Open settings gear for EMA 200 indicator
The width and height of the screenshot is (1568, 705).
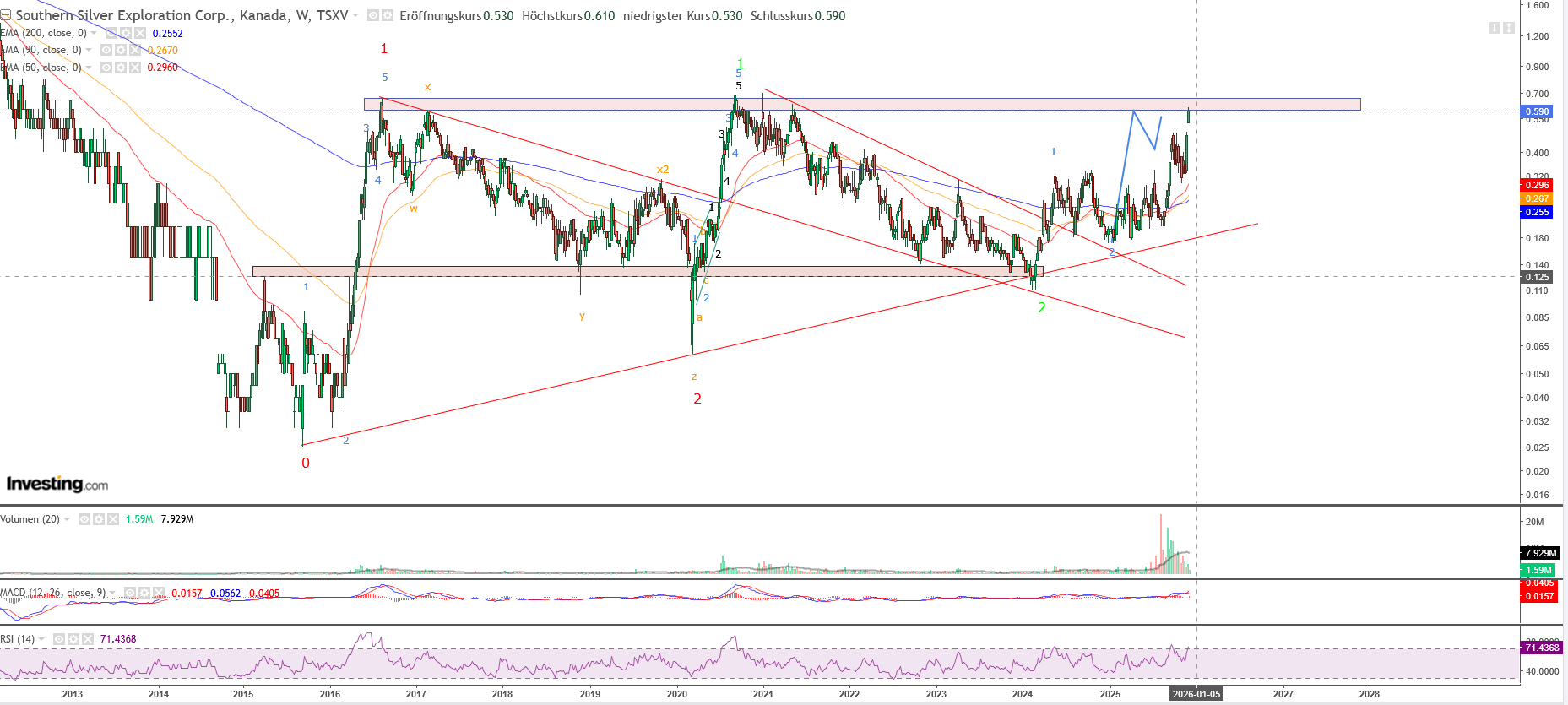coord(125,33)
